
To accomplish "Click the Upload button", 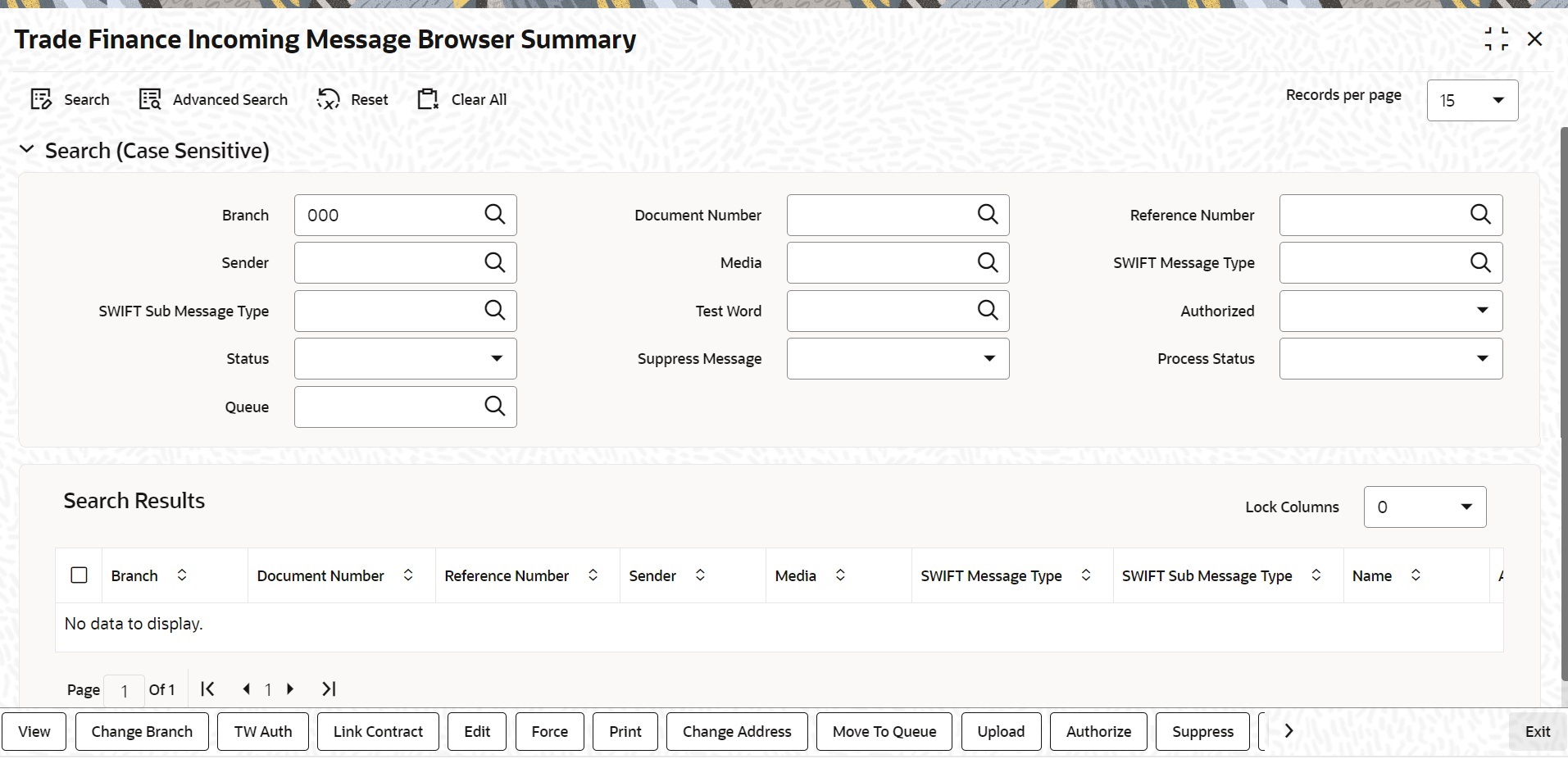I will coord(1001,731).
